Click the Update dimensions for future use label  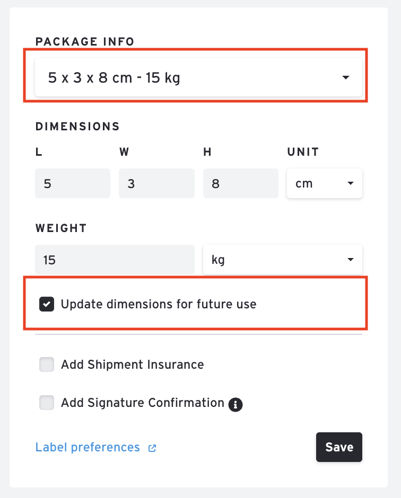pyautogui.click(x=159, y=304)
